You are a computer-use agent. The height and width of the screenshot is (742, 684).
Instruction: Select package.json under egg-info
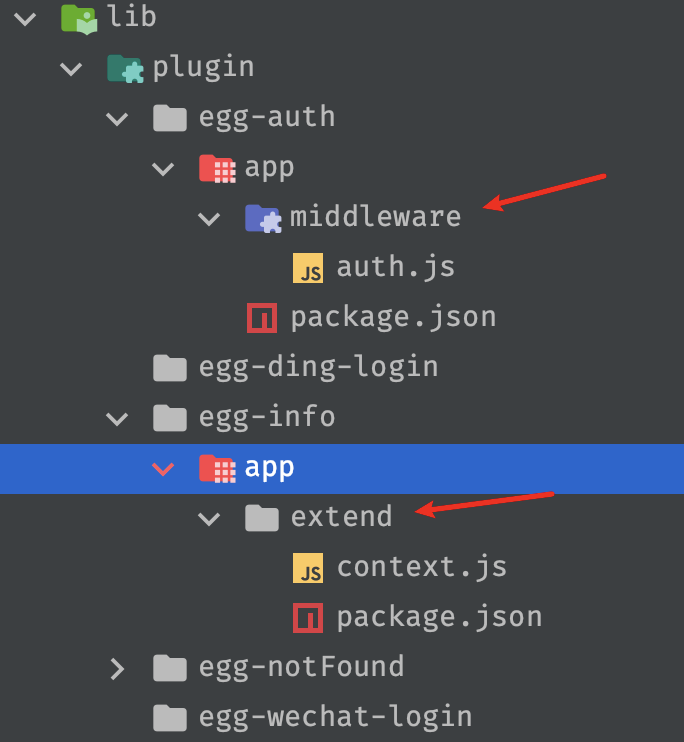(439, 617)
